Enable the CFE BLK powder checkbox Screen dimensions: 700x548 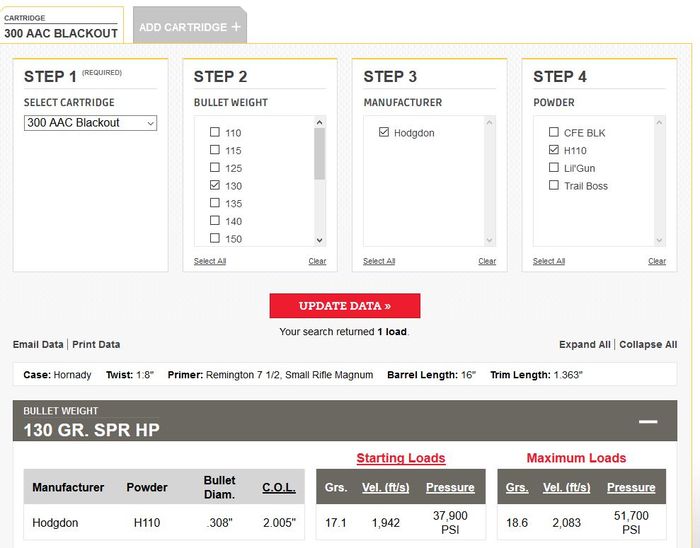(554, 133)
